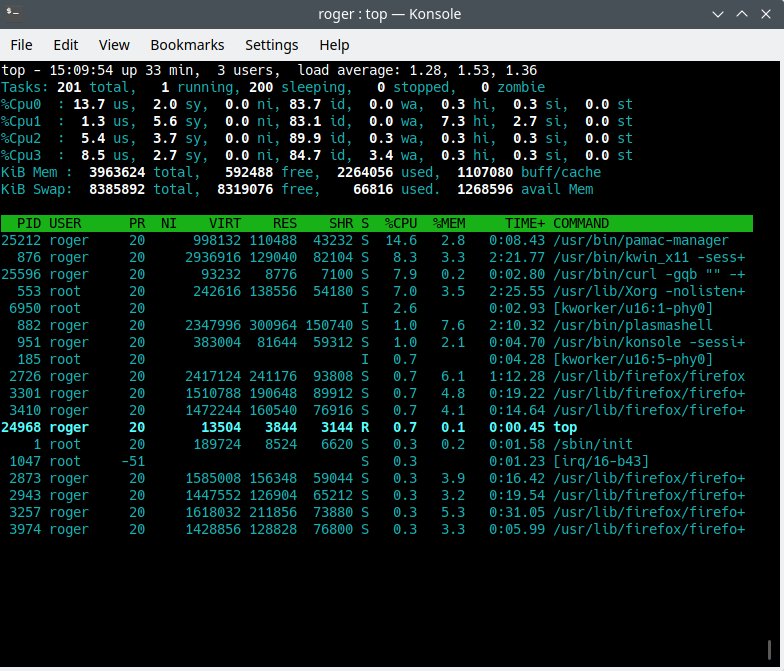Open the Edit menu
The width and height of the screenshot is (784, 671).
coord(66,45)
